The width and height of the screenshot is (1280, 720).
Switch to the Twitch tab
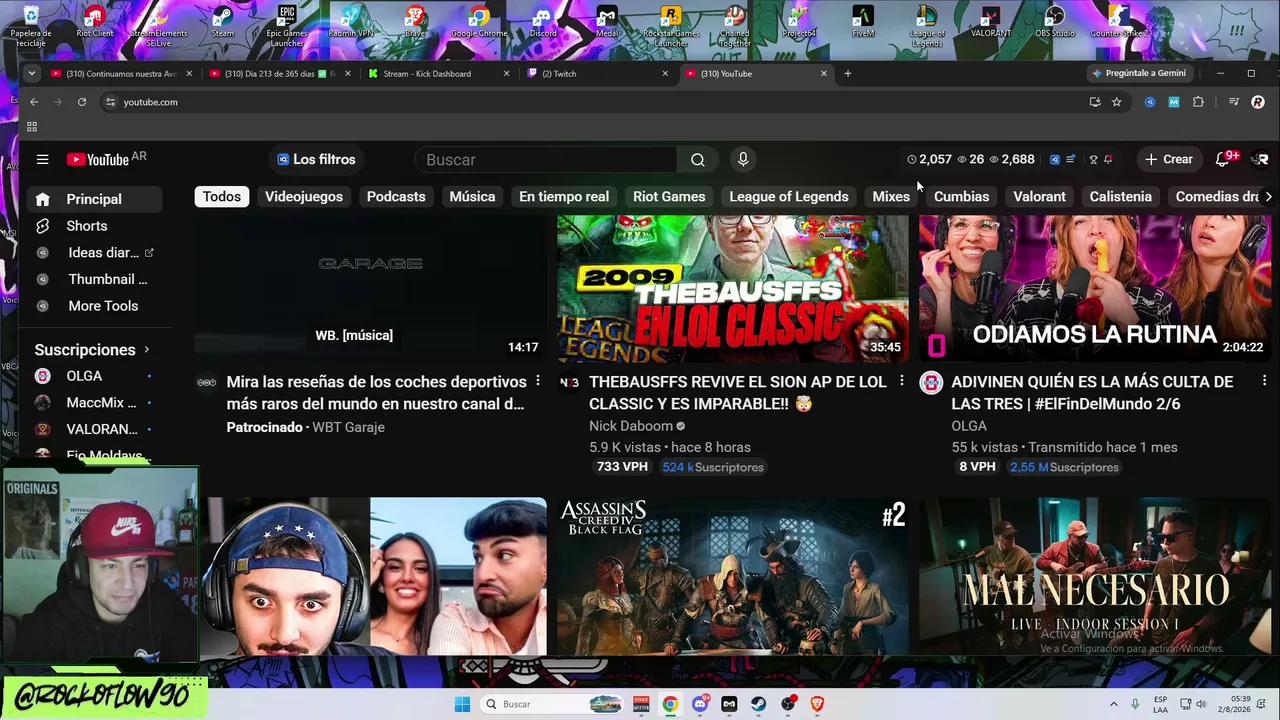(598, 73)
